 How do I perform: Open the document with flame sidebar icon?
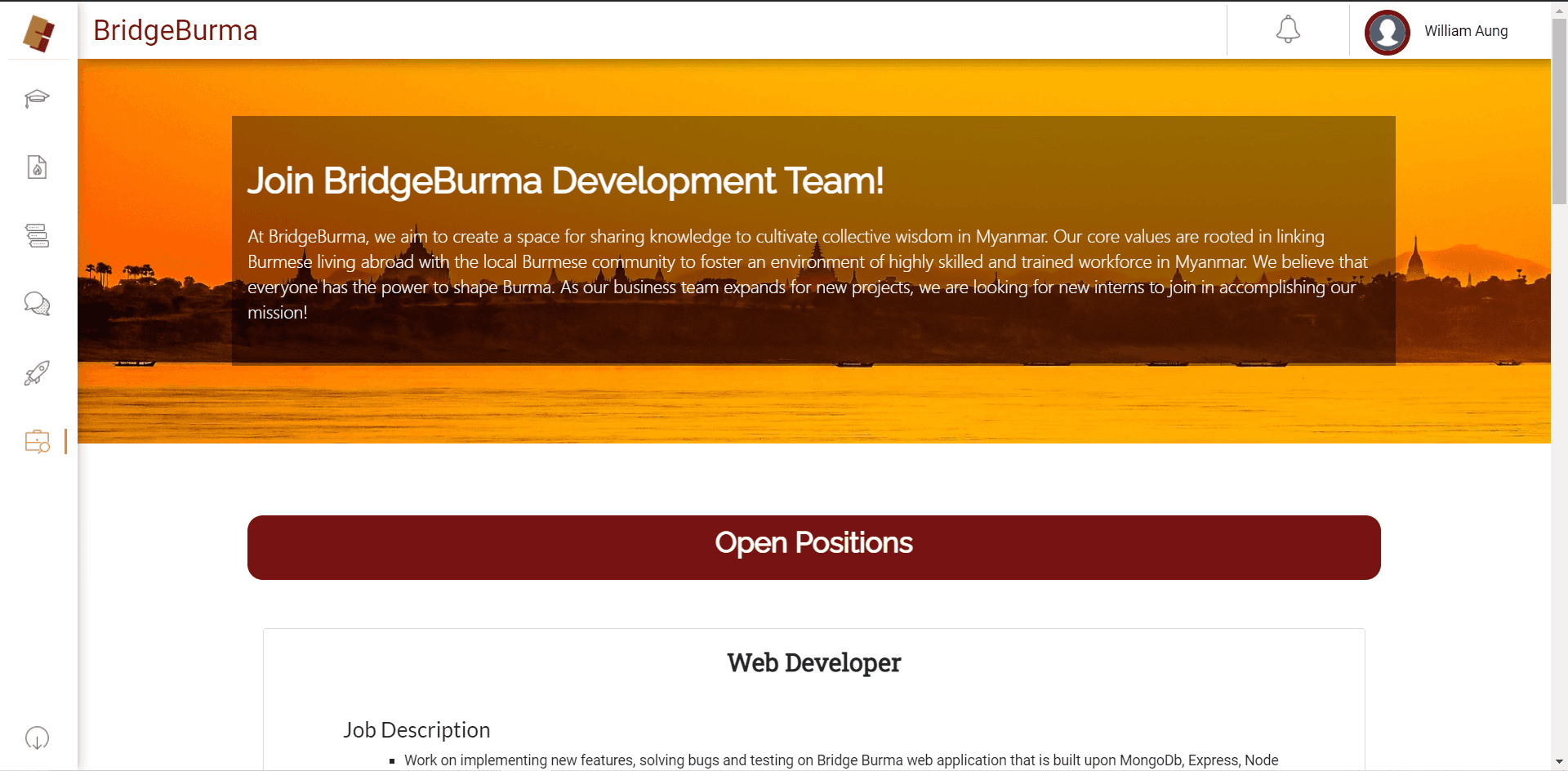pos(37,167)
